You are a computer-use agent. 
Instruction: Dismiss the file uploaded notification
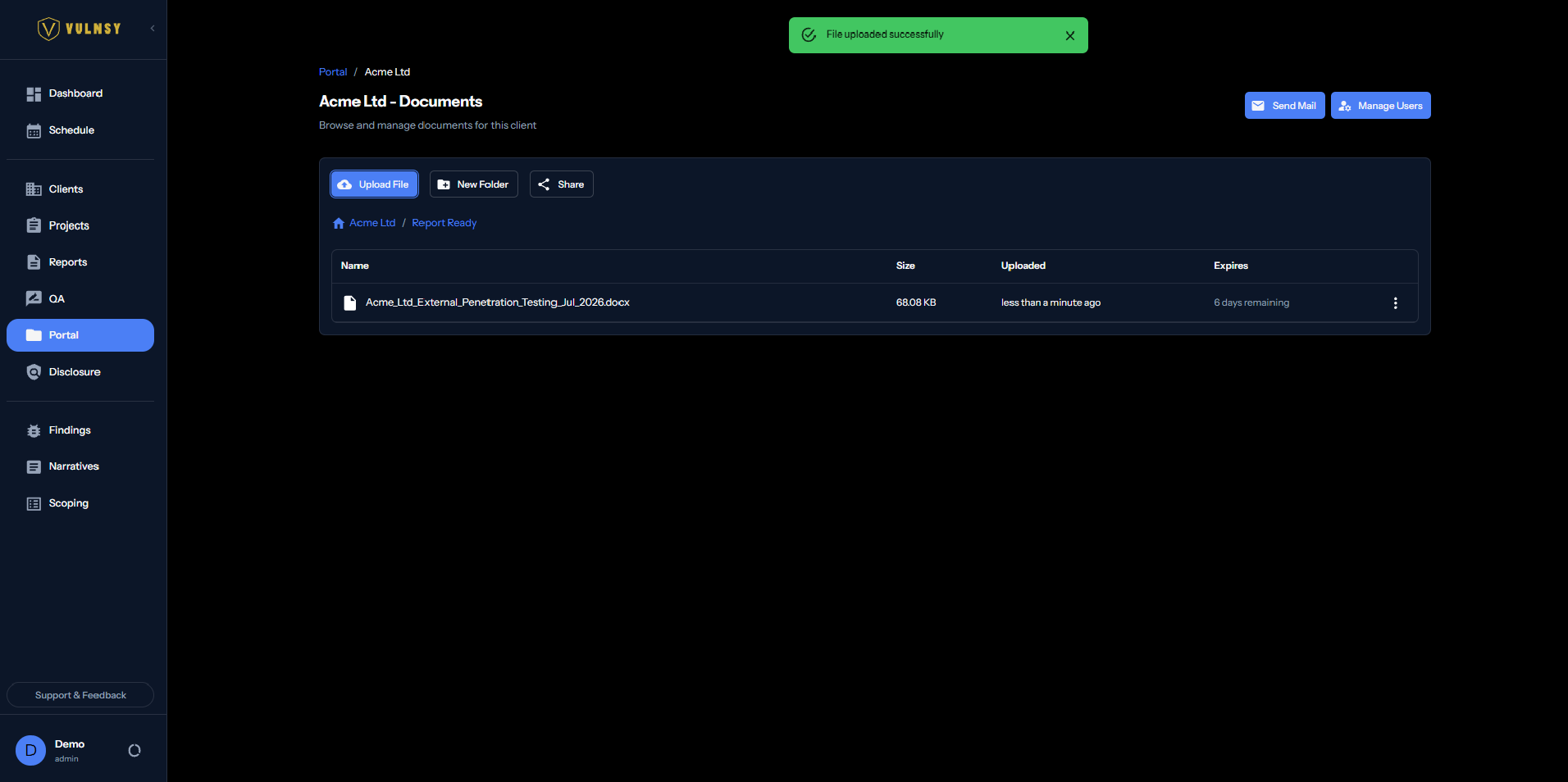click(1070, 35)
